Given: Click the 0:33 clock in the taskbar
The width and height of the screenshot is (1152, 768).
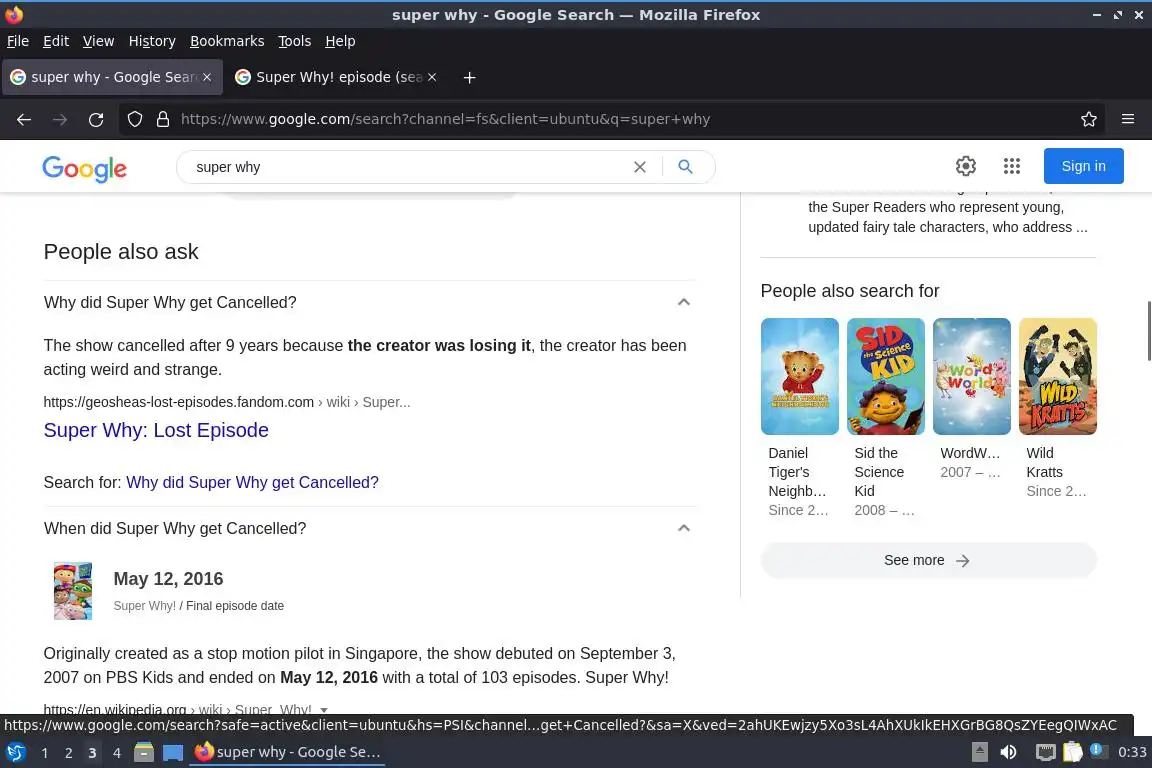Looking at the screenshot, I should tap(1132, 752).
